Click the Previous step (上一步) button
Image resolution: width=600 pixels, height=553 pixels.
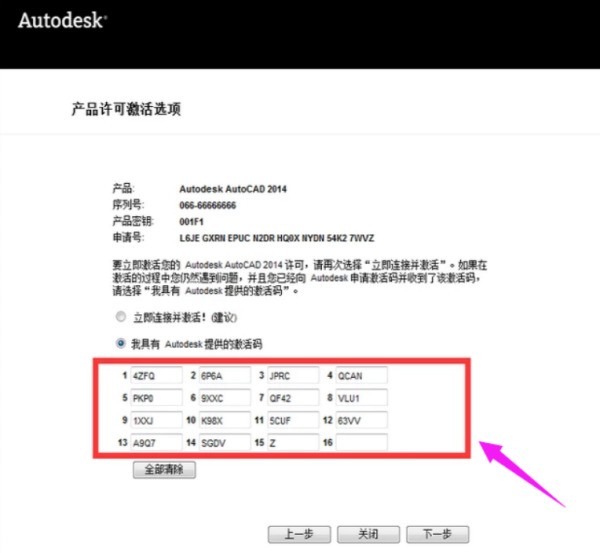coord(299,534)
